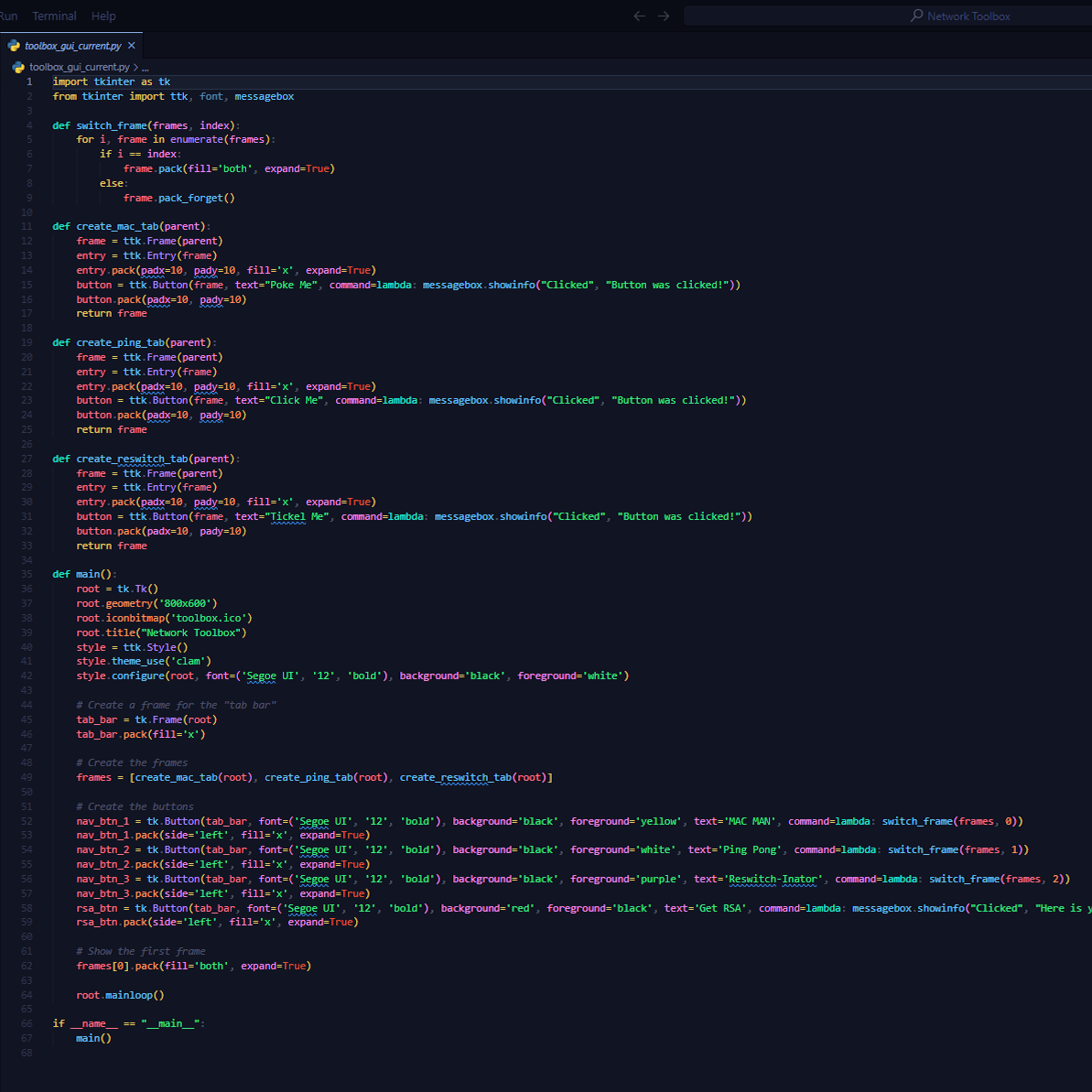
Task: Click the 'frames[0].pack' line 62
Action: (194, 967)
